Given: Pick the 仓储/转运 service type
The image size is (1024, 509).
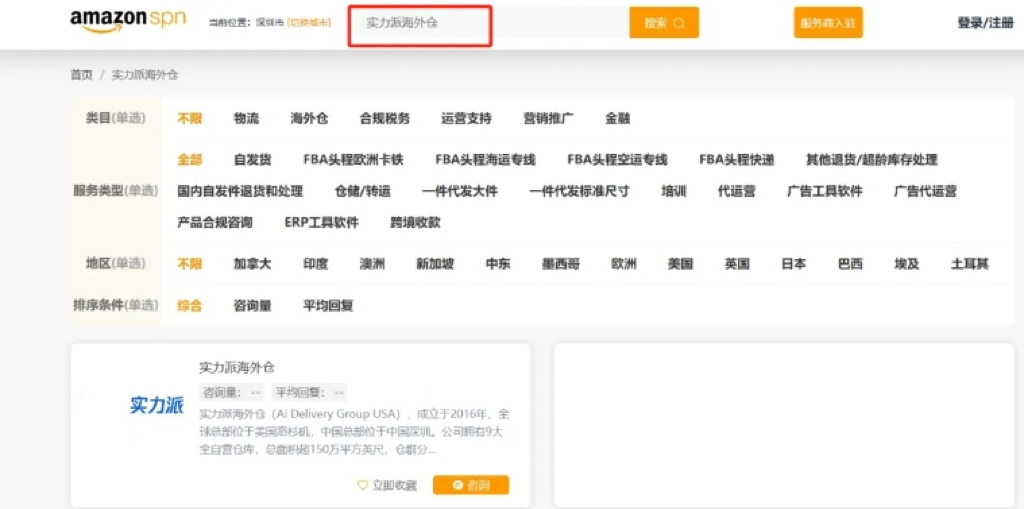Looking at the screenshot, I should [x=362, y=191].
